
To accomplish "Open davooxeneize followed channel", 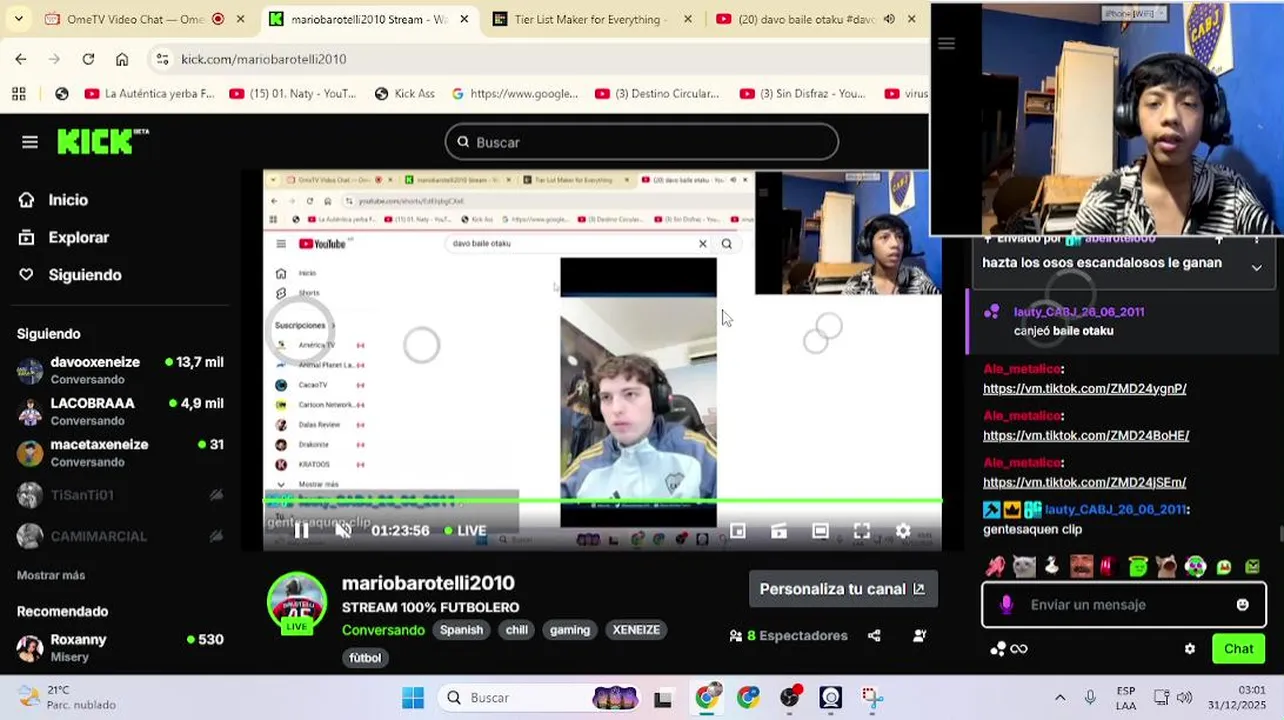I will point(120,370).
